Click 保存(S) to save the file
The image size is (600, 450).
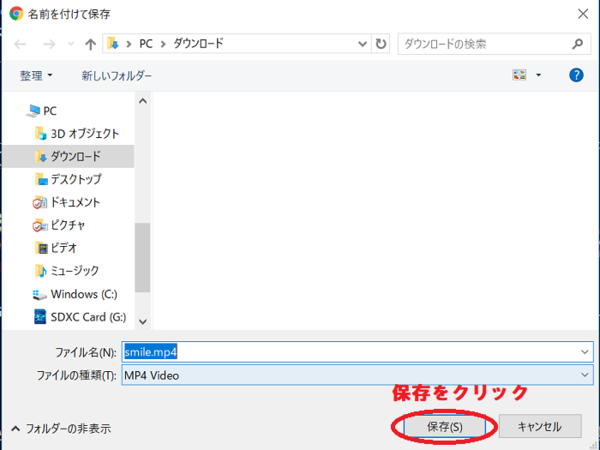pyautogui.click(x=444, y=426)
